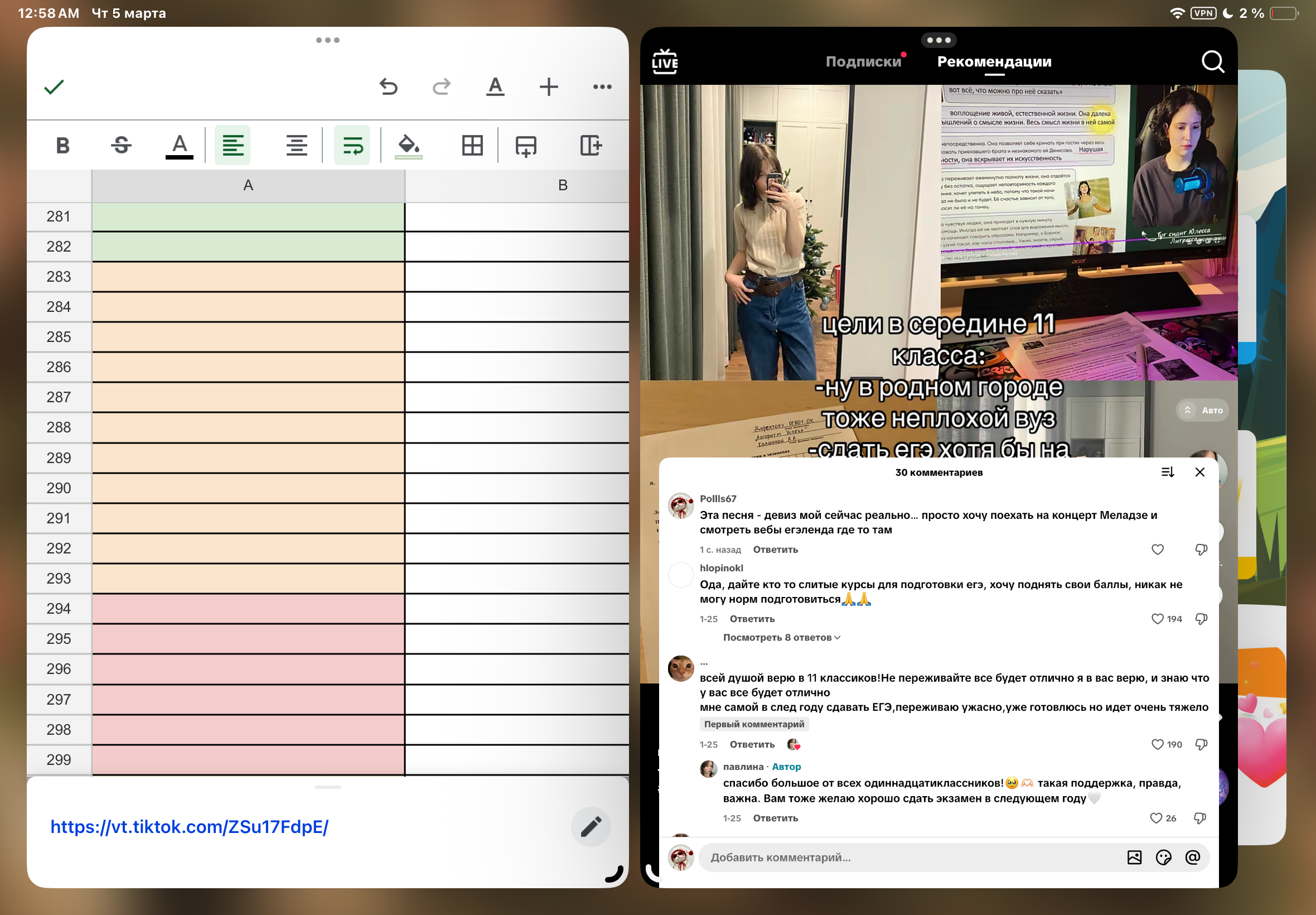The height and width of the screenshot is (915, 1316).
Task: Open the Wi-Fi status icon
Action: (x=1177, y=13)
